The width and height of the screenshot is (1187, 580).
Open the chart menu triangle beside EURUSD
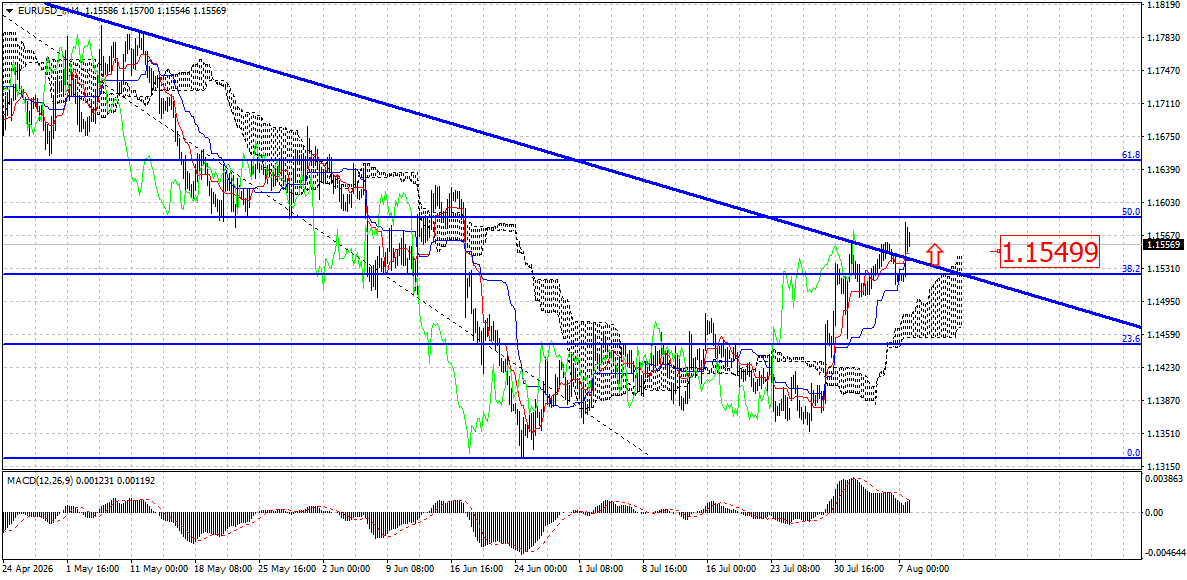tap(8, 9)
